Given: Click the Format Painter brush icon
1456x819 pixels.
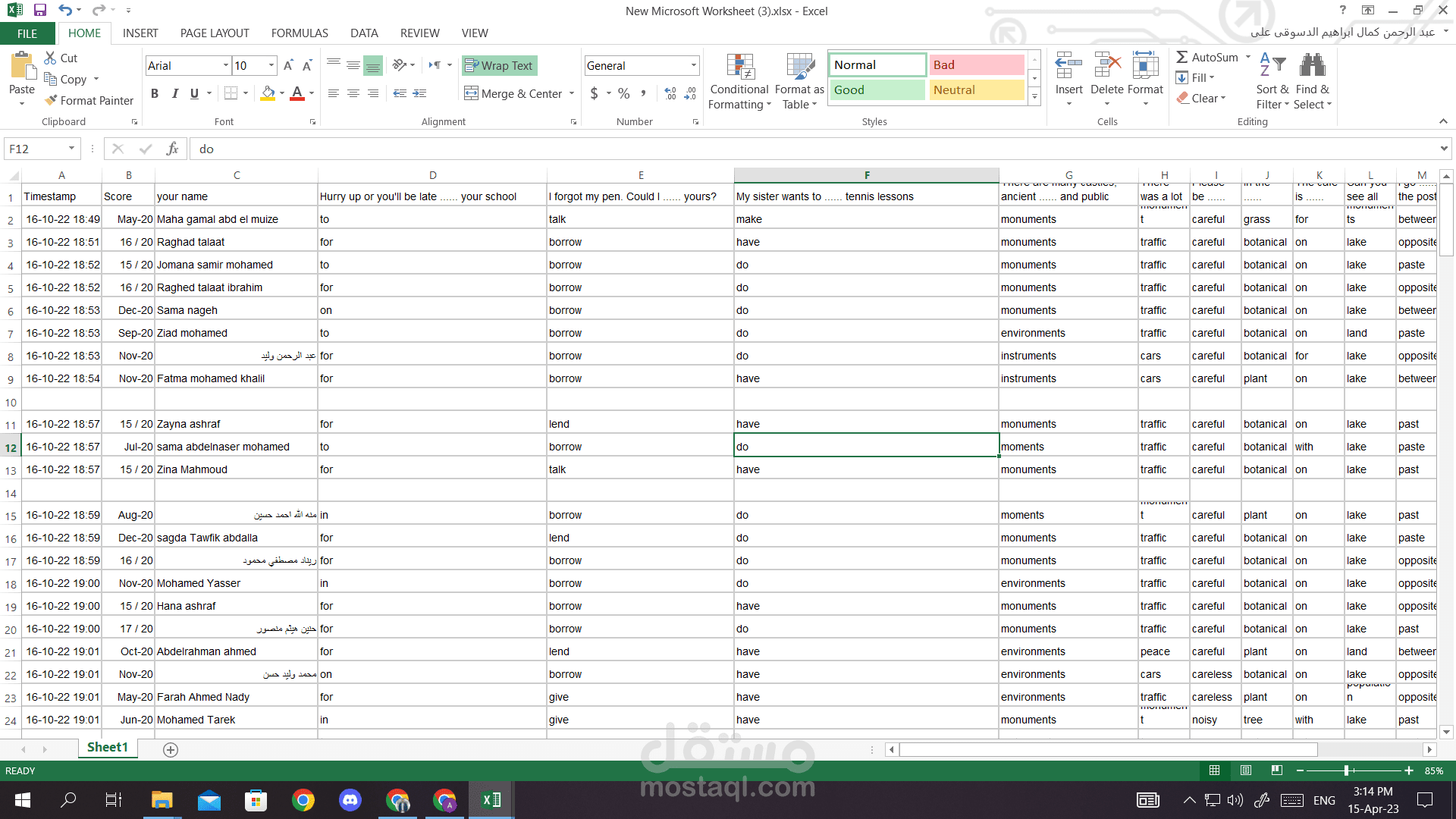Looking at the screenshot, I should tap(51, 100).
